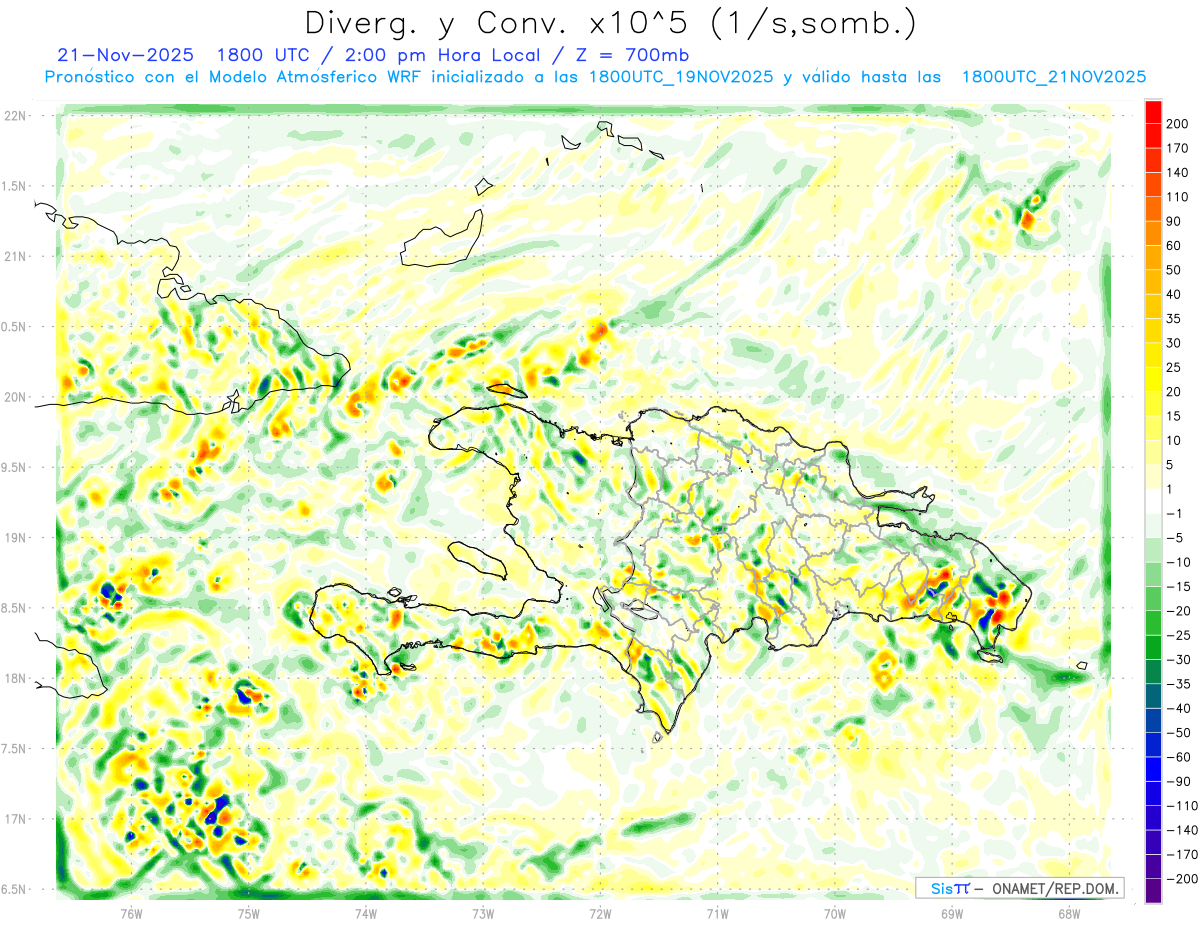
Task: Click the "0.5N" latitude label
Action: (14, 327)
